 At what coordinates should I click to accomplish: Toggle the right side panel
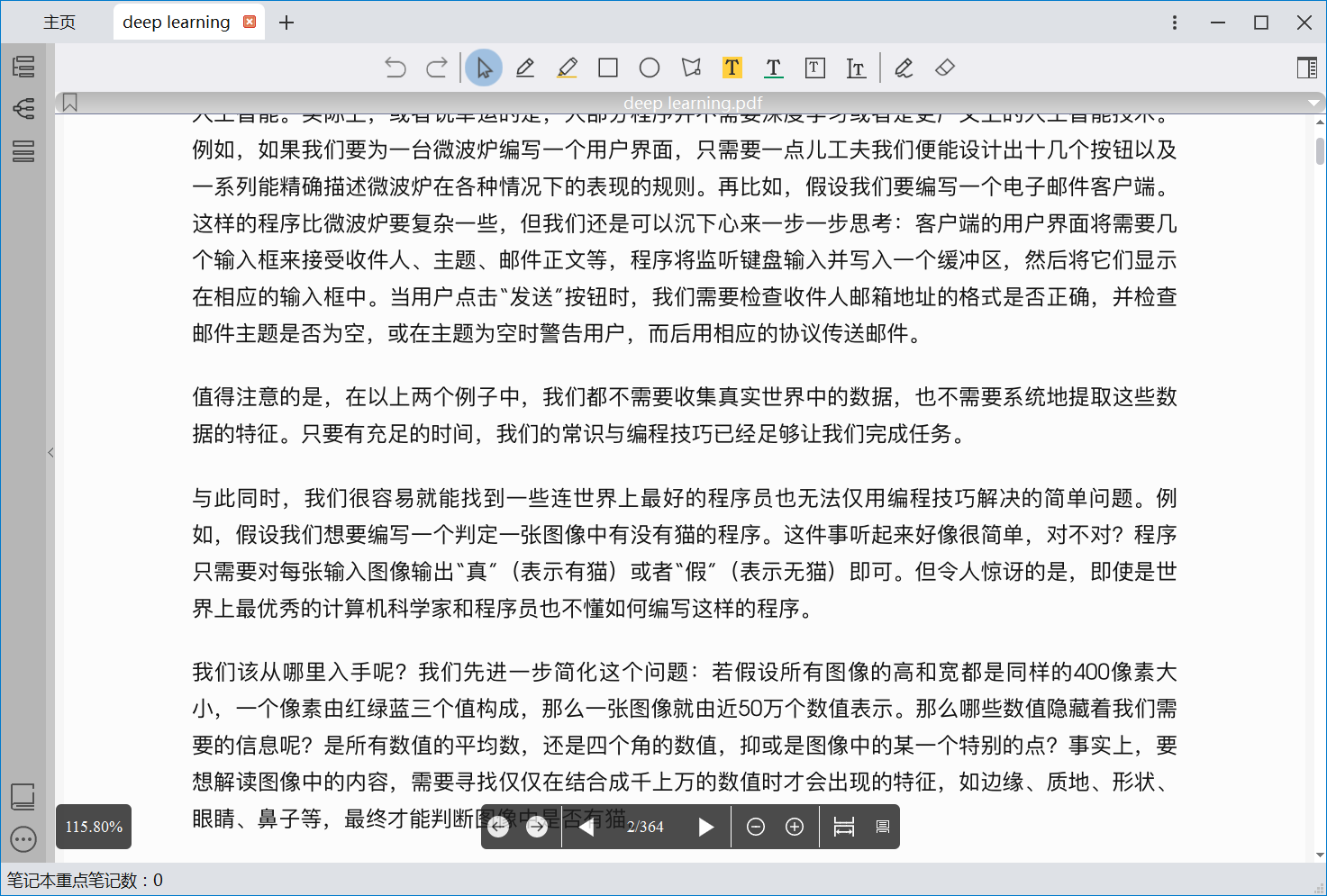pos(1305,68)
